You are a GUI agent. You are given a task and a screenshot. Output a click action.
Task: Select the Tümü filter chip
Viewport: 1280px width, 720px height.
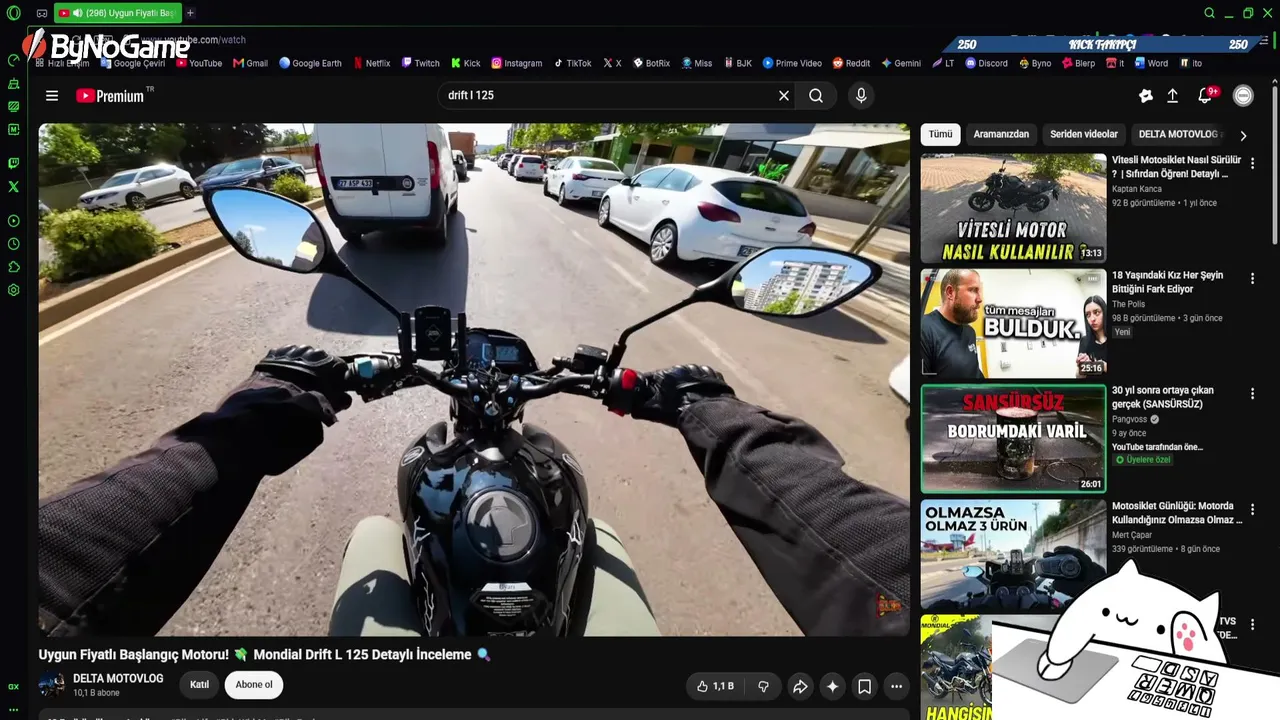coord(940,134)
